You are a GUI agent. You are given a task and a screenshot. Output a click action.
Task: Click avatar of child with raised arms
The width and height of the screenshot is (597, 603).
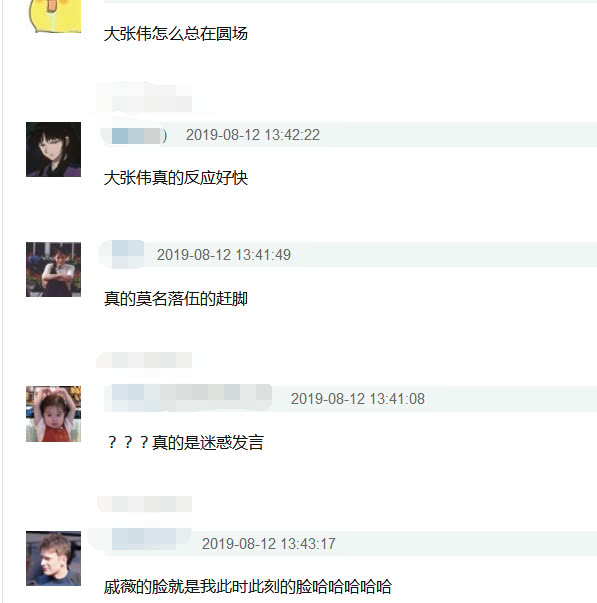[53, 414]
